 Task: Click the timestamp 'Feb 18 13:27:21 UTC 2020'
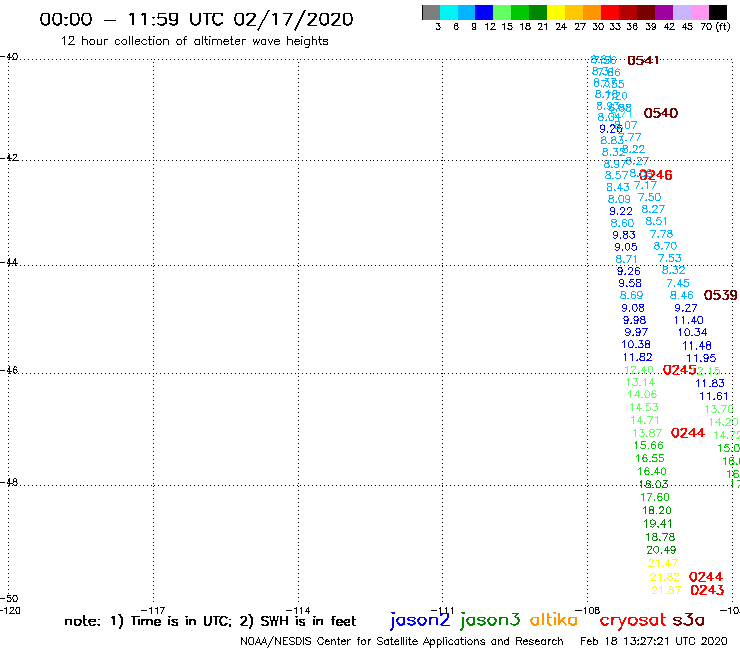tap(654, 641)
